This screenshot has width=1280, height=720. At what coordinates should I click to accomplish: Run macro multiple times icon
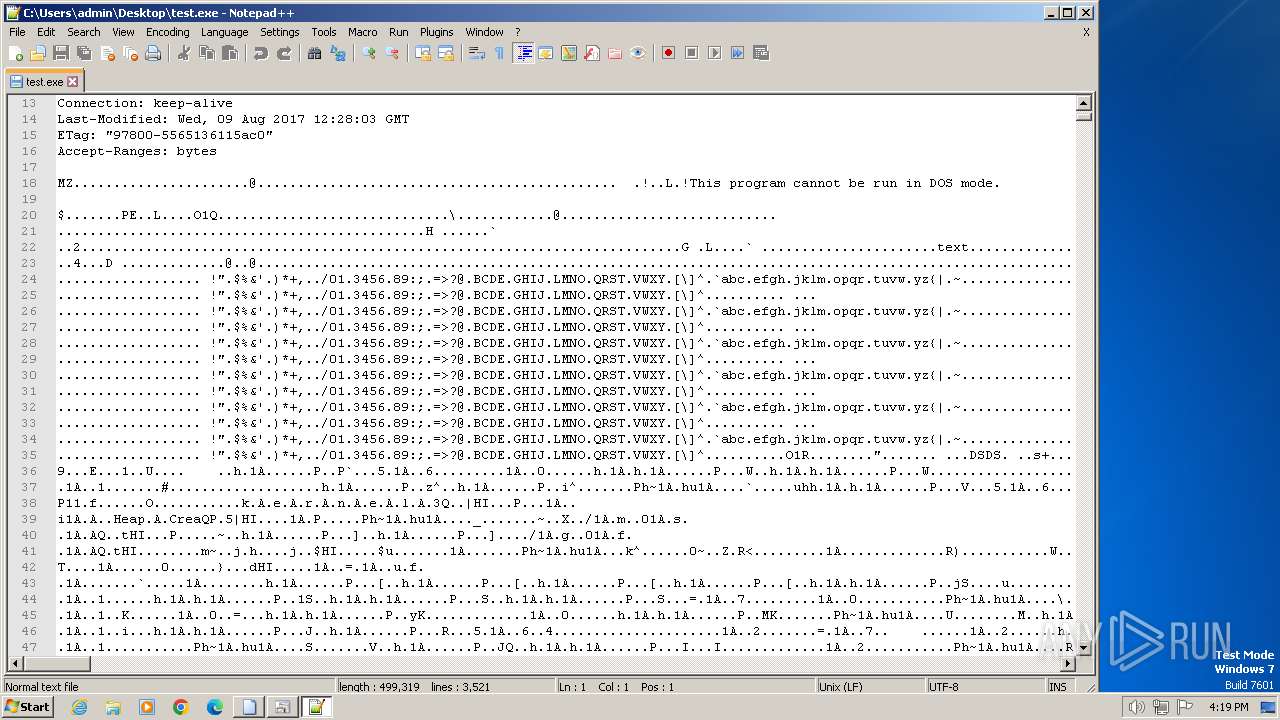click(x=738, y=53)
